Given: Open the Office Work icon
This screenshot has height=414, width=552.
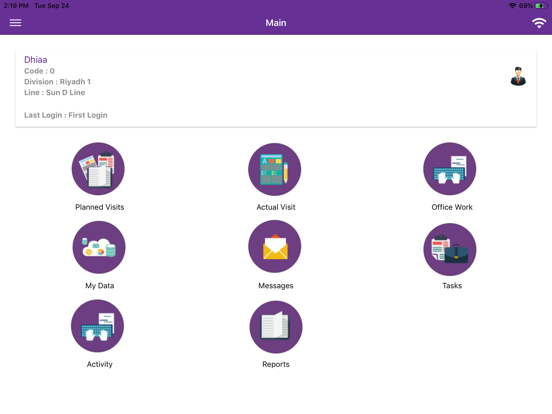Looking at the screenshot, I should pos(450,169).
